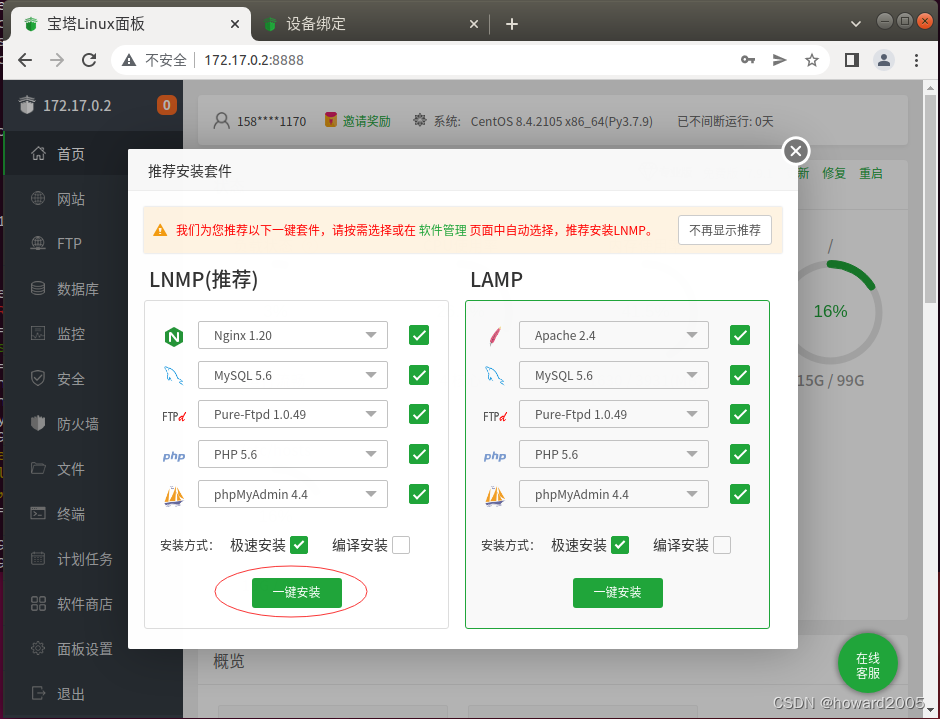Click the php icon in LNMP list
Screen dimensions: 940x719
pyautogui.click(x=174, y=456)
